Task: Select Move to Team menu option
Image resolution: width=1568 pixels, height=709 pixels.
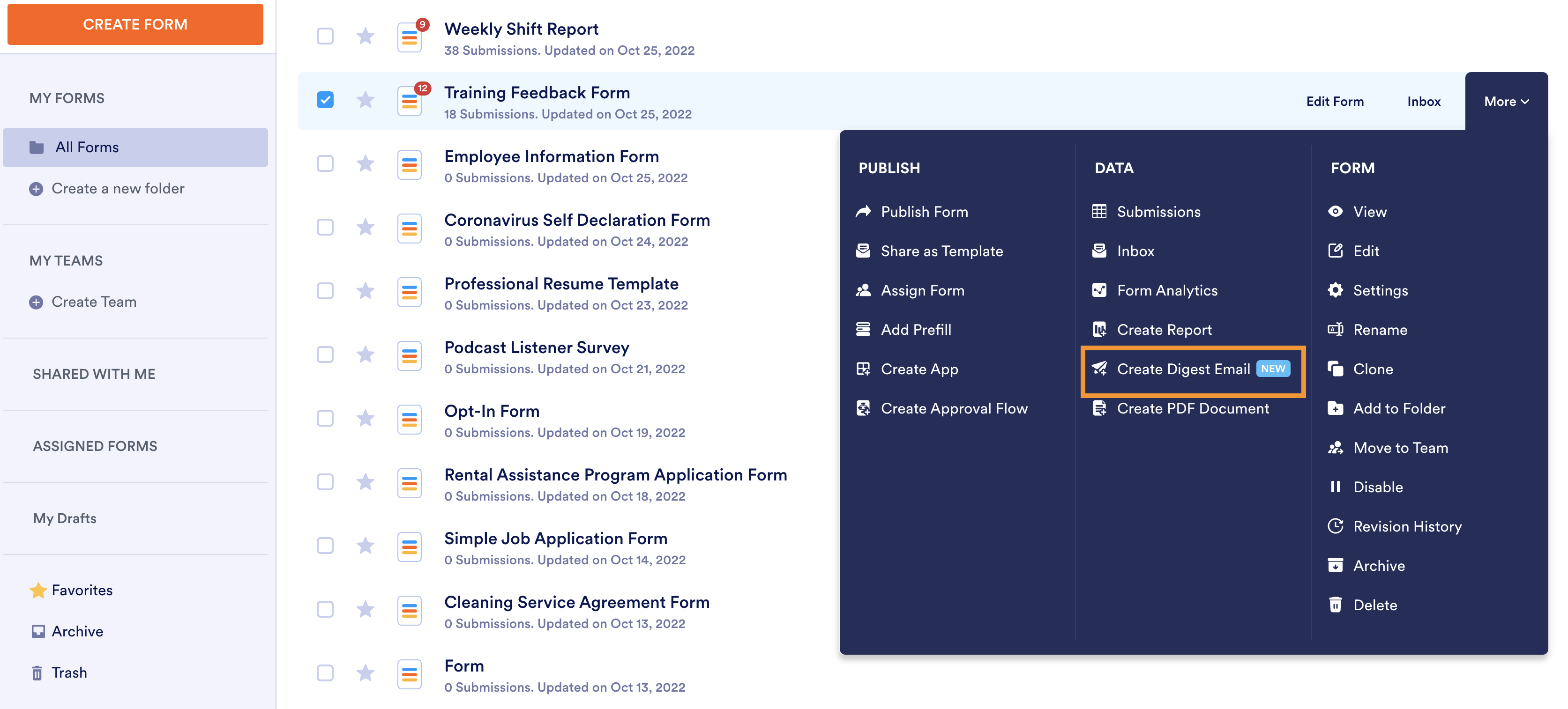Action: click(x=1399, y=448)
